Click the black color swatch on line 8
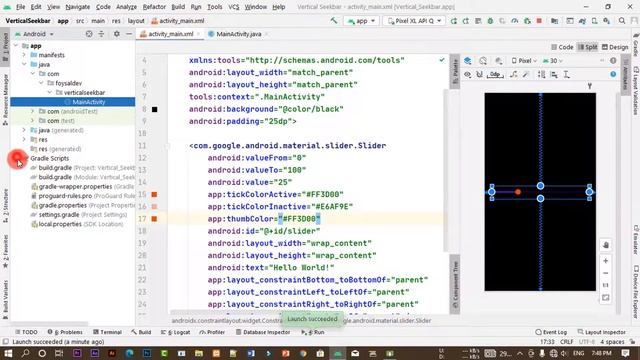Screen dimensions: 640x360 click(x=154, y=109)
